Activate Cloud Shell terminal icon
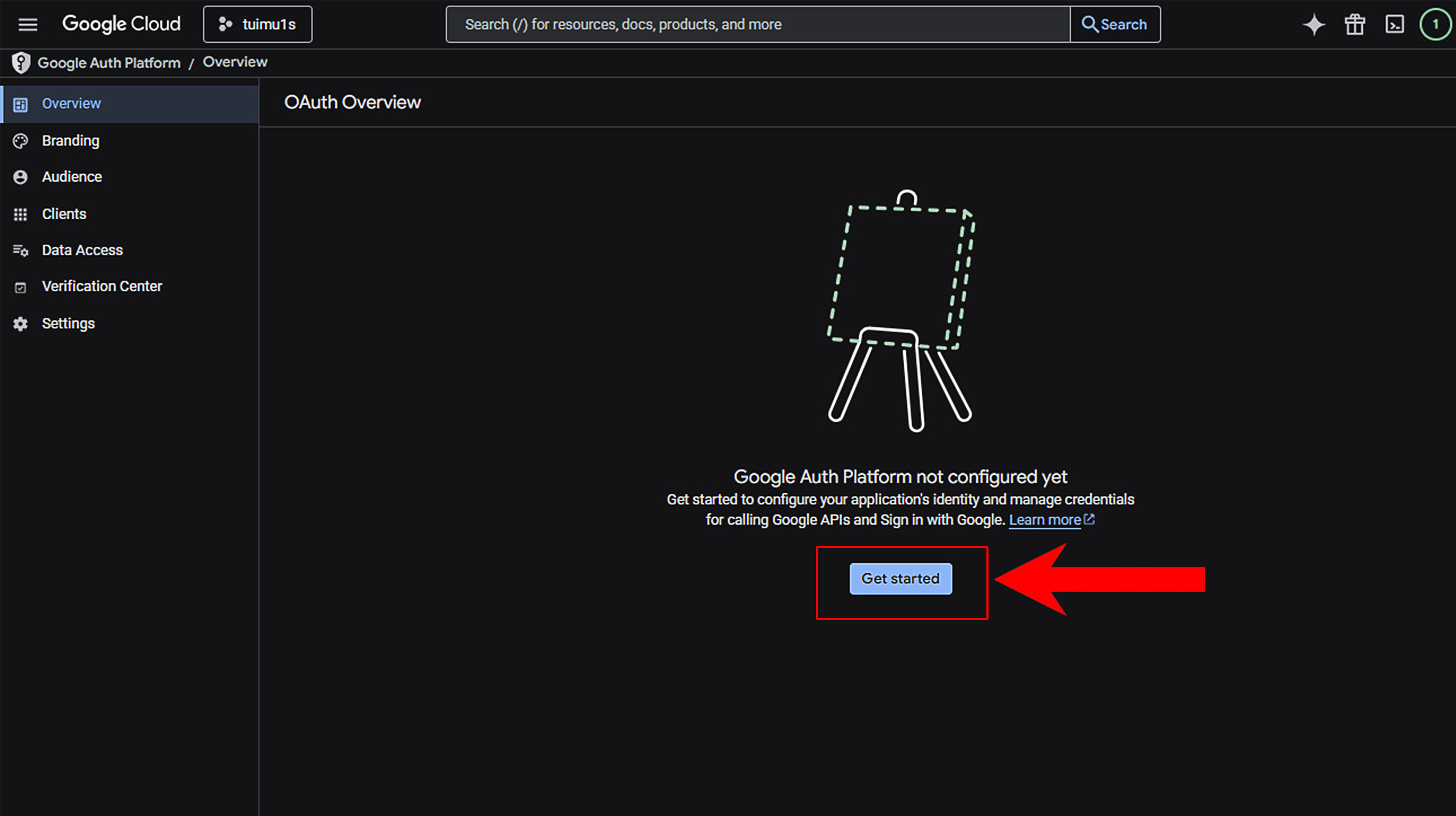Viewport: 1456px width, 816px height. (x=1394, y=24)
